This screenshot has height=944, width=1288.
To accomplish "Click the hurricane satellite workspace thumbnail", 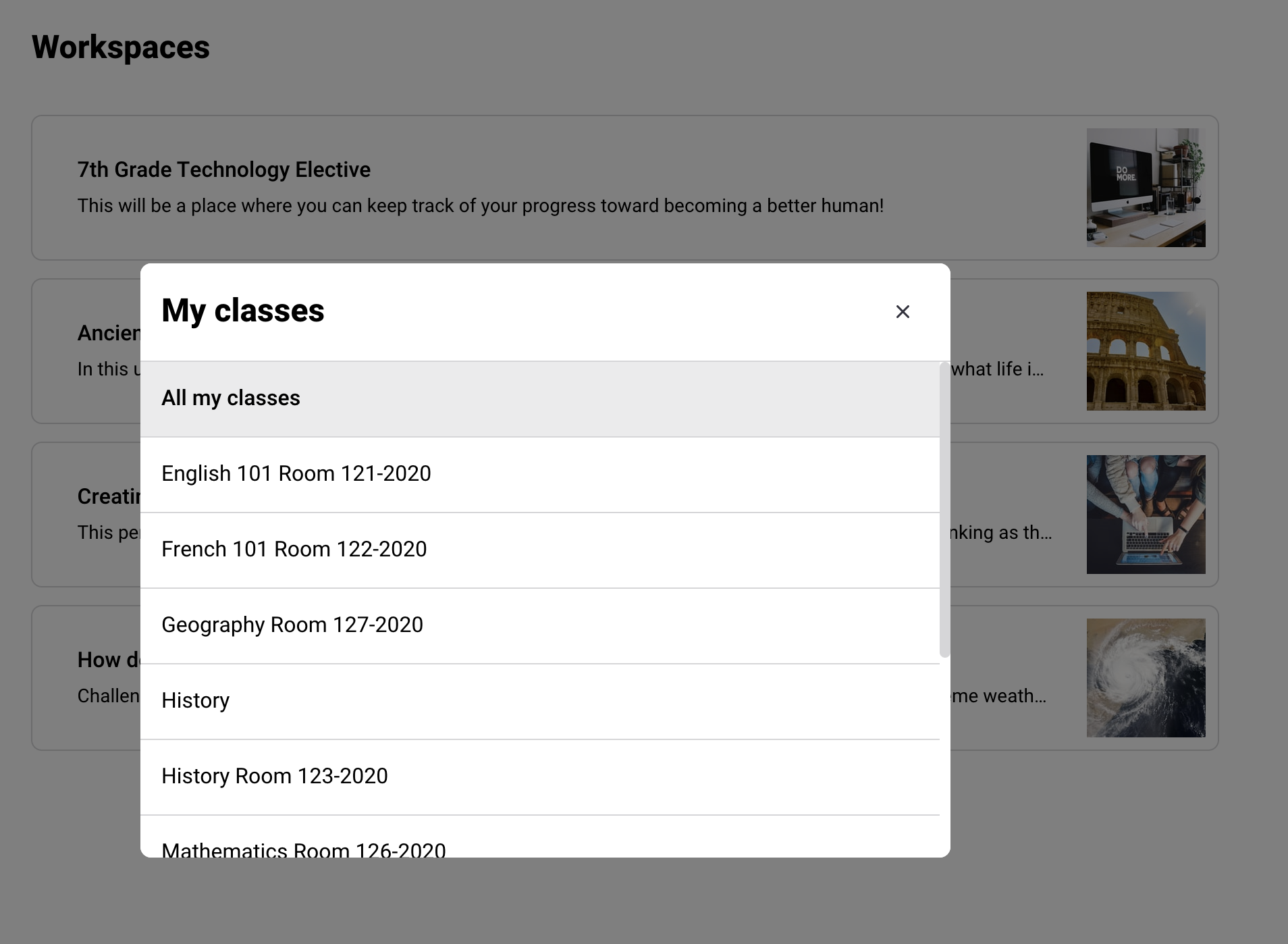I will point(1146,677).
